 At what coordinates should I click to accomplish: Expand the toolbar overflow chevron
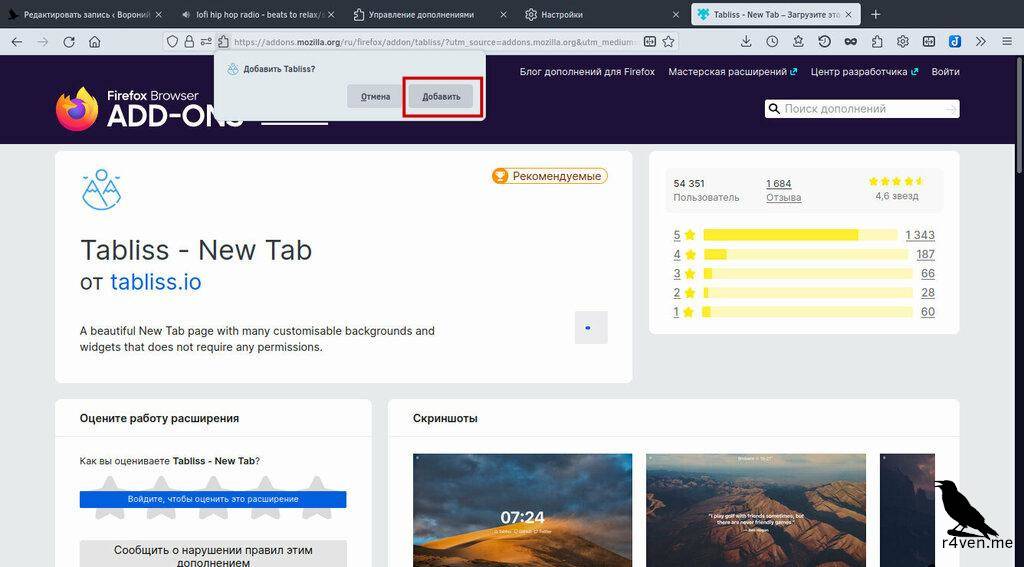[981, 42]
